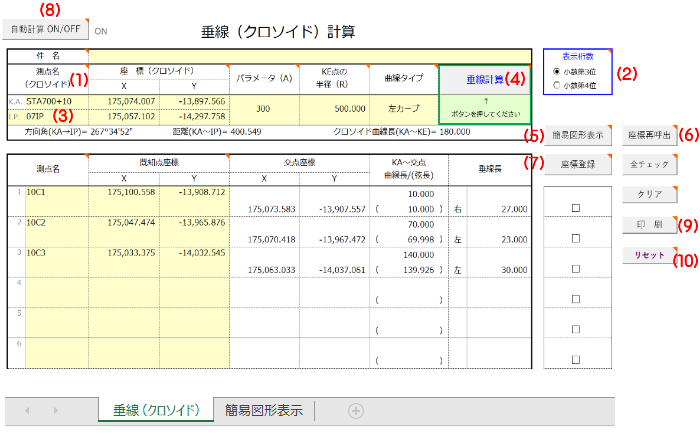This screenshot has width=700, height=443.
Task: Click the 座標再呼出 button
Action: click(650, 135)
